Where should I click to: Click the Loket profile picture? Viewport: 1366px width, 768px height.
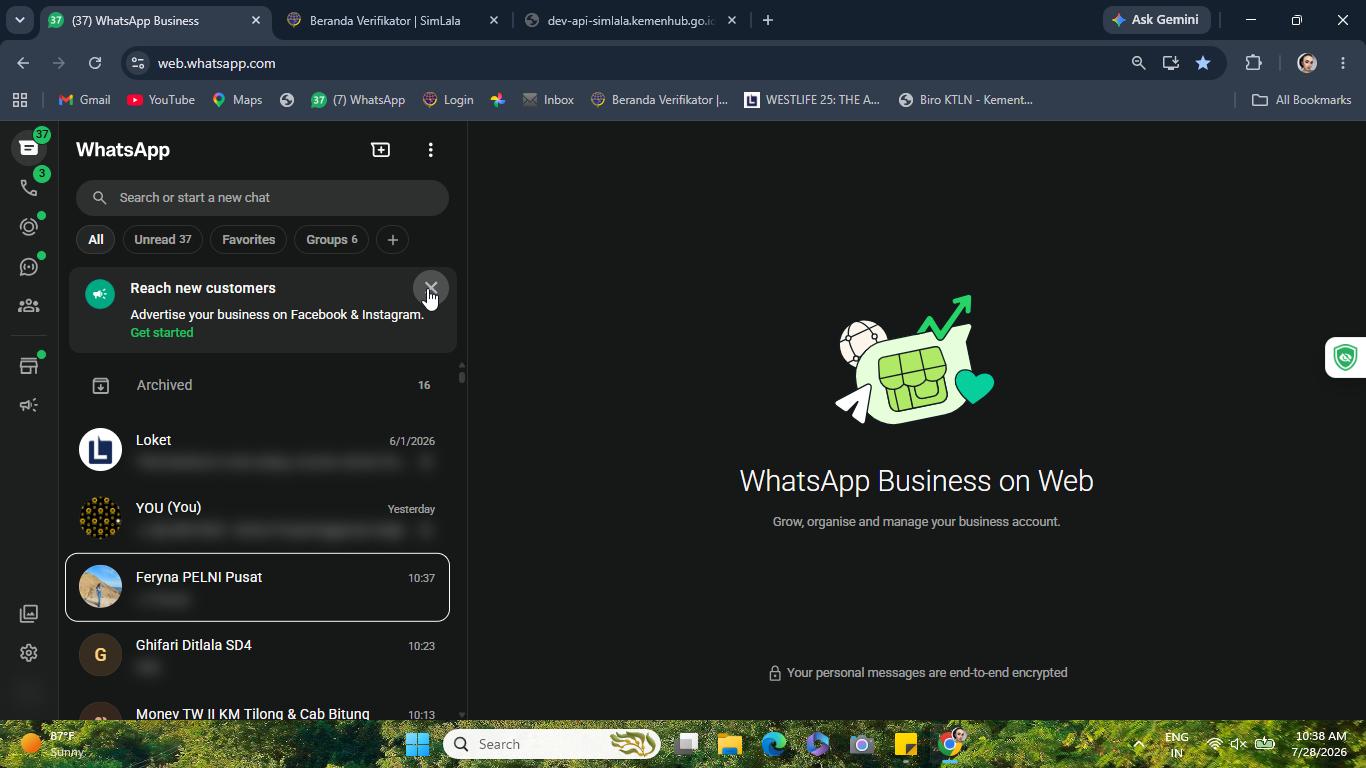click(100, 450)
